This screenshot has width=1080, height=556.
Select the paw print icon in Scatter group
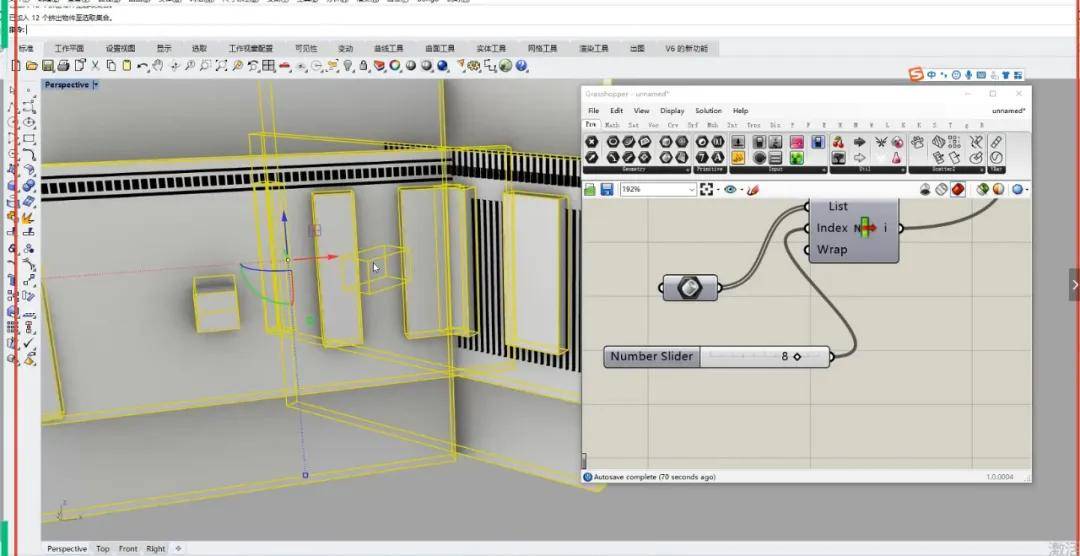pyautogui.click(x=917, y=142)
